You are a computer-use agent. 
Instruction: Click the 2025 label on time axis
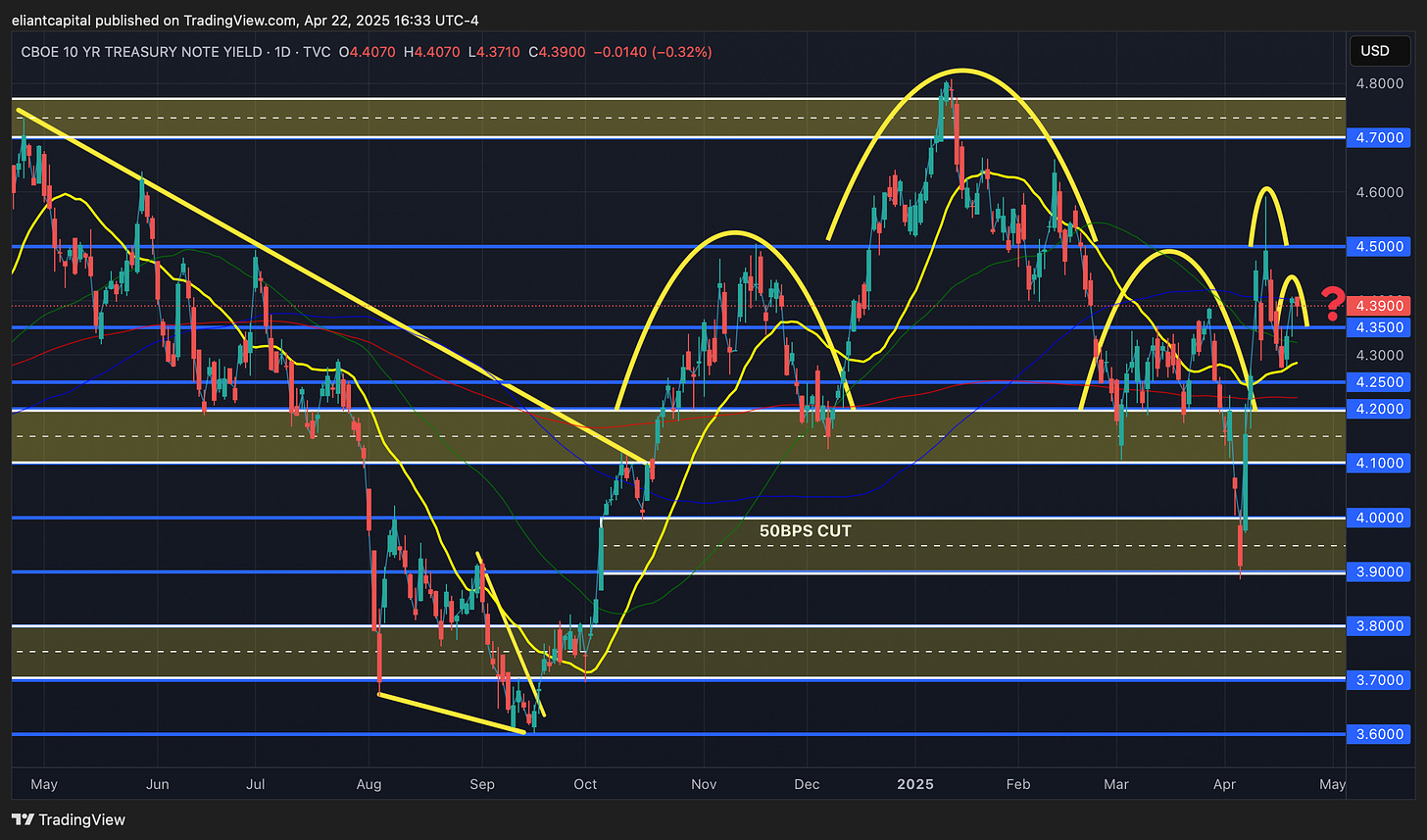[915, 784]
